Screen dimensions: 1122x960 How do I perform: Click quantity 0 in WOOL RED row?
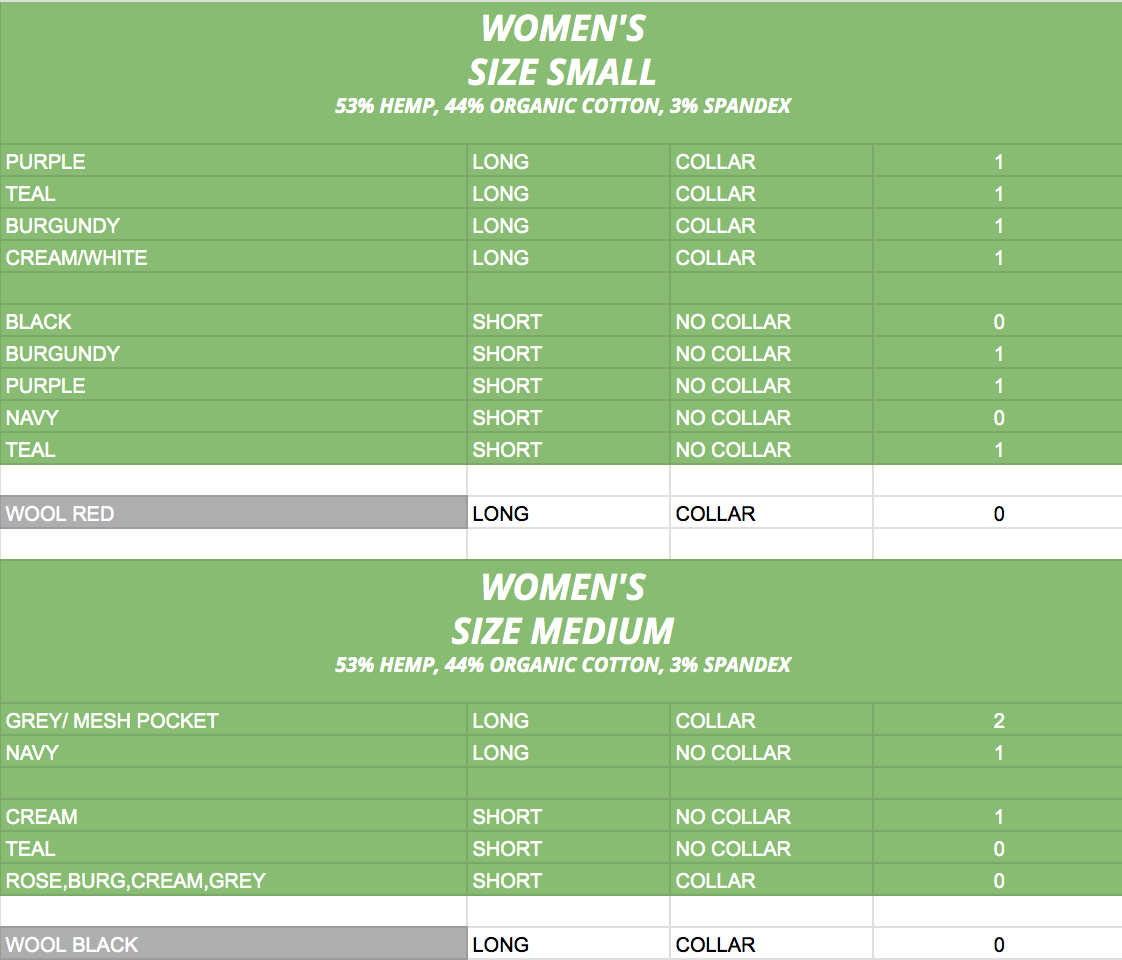pos(998,513)
